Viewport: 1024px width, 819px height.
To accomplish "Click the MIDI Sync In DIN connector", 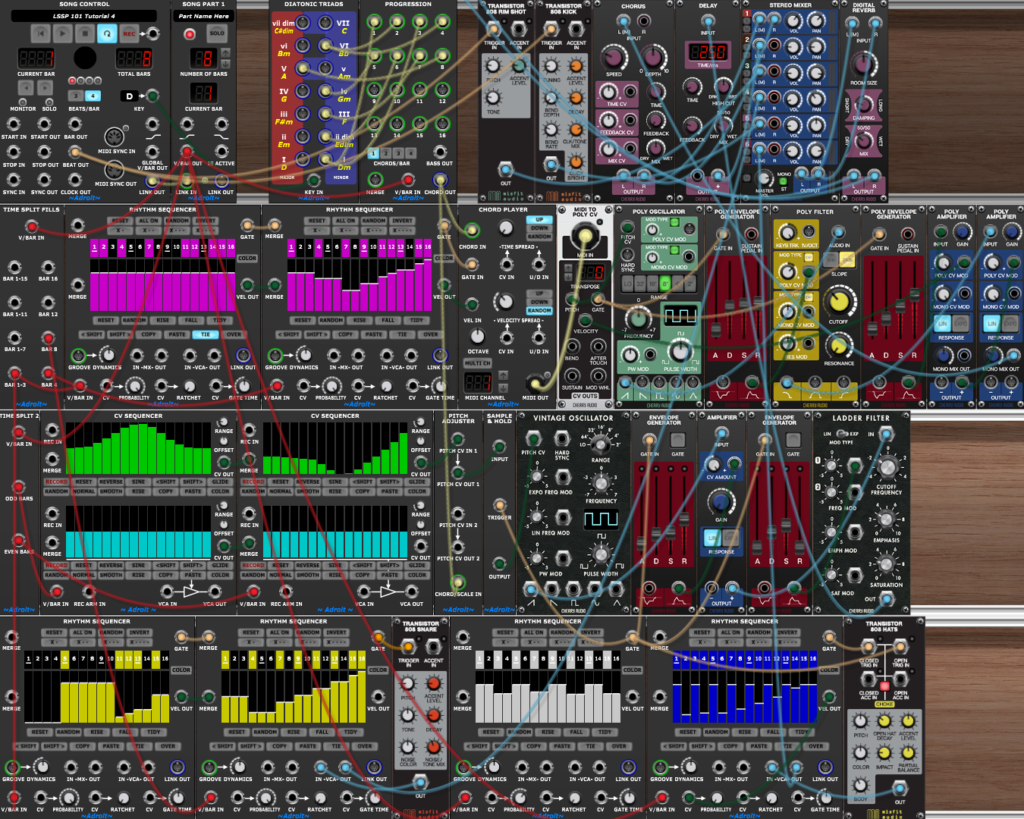I will pos(115,136).
